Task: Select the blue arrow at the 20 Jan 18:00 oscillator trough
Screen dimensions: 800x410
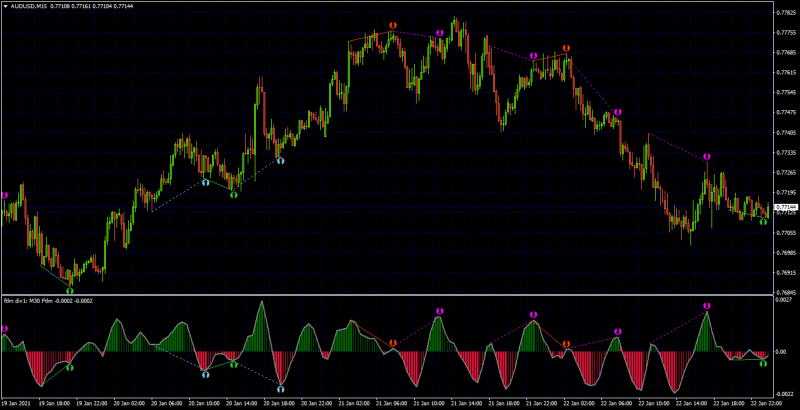Action: (280, 389)
